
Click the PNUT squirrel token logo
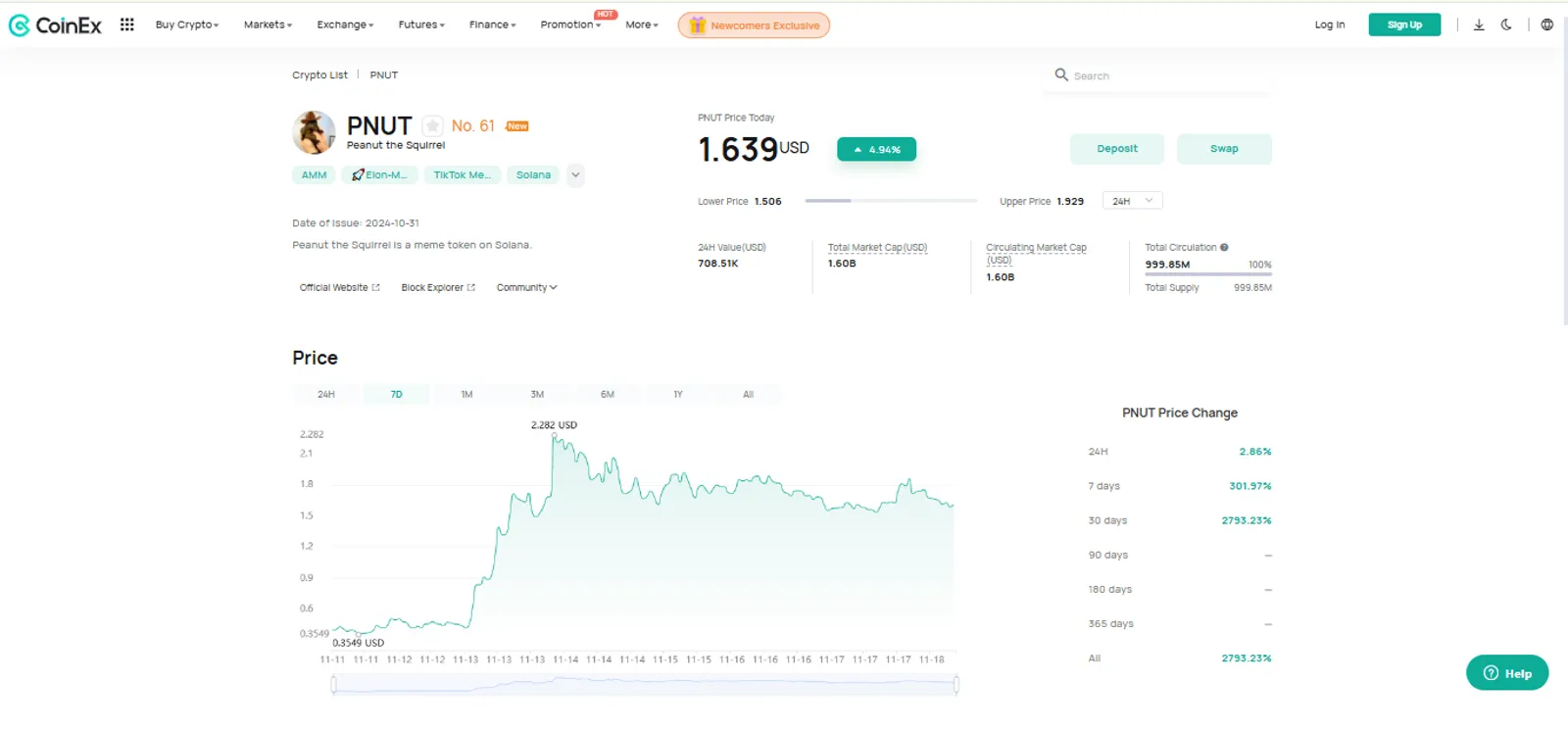[x=314, y=132]
